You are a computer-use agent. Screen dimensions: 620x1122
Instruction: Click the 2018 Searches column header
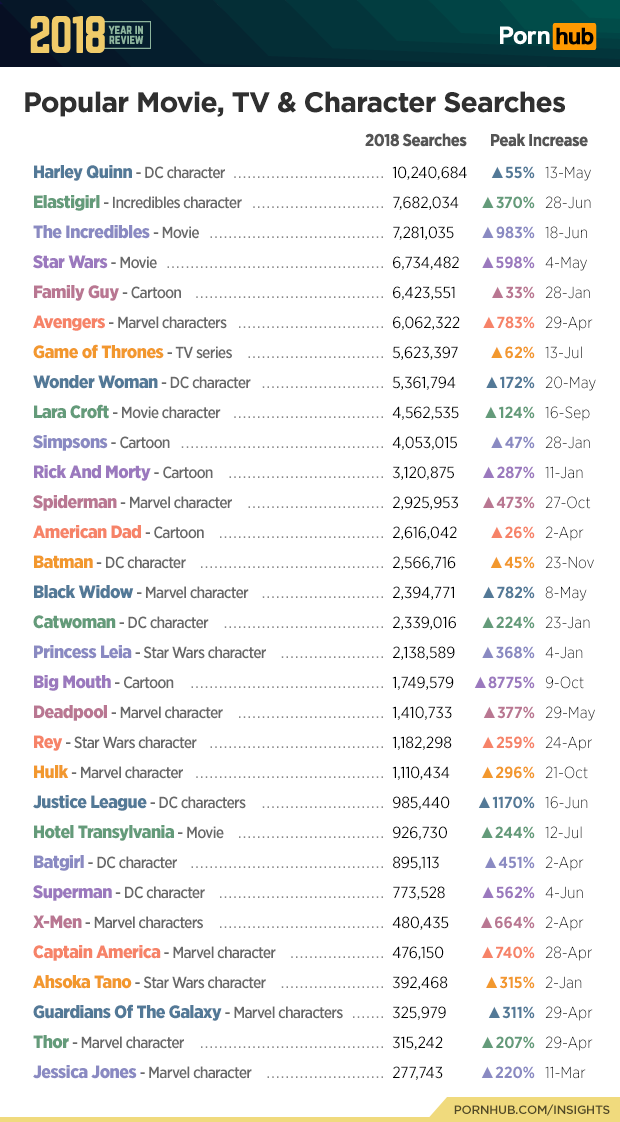[x=415, y=140]
